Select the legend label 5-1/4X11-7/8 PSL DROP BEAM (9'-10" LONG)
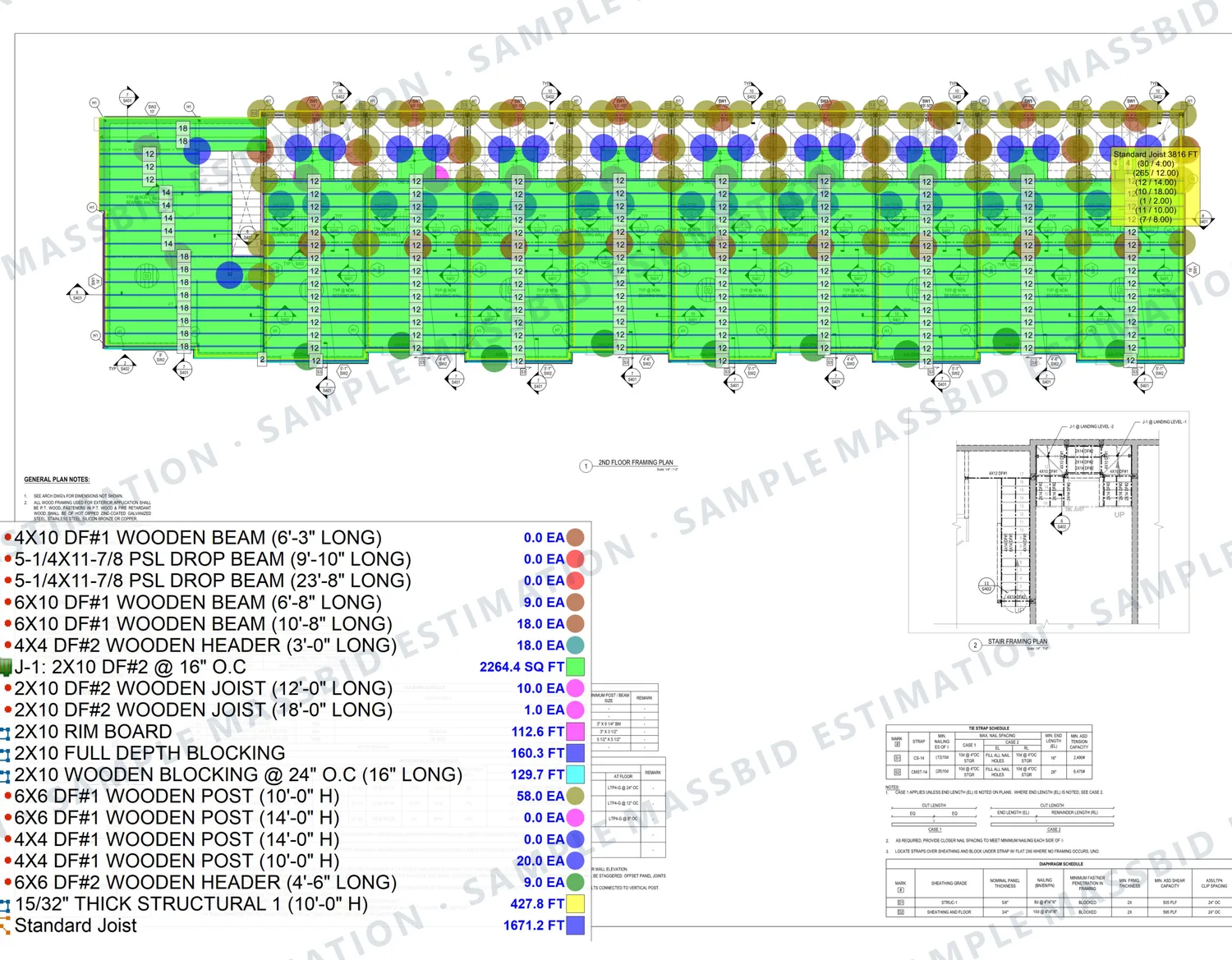1232x960 pixels. point(213,559)
